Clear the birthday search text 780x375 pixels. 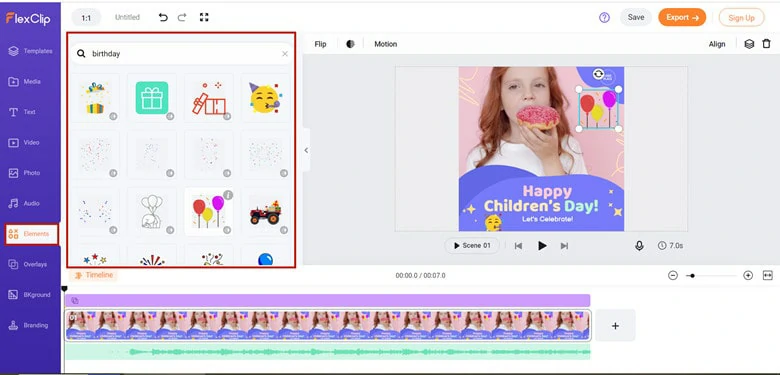point(285,54)
